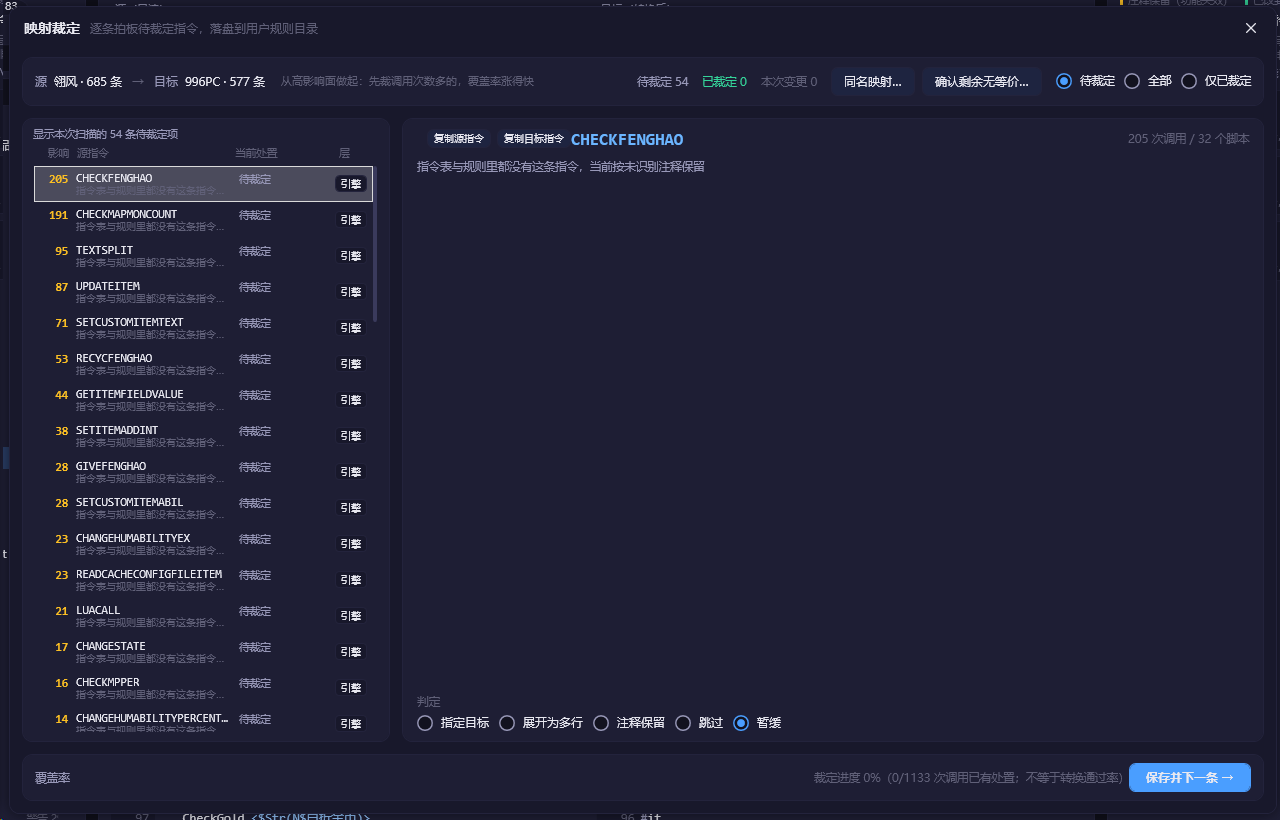
Task: Select the CHECKMAPMONCOUNT row
Action: [203, 220]
